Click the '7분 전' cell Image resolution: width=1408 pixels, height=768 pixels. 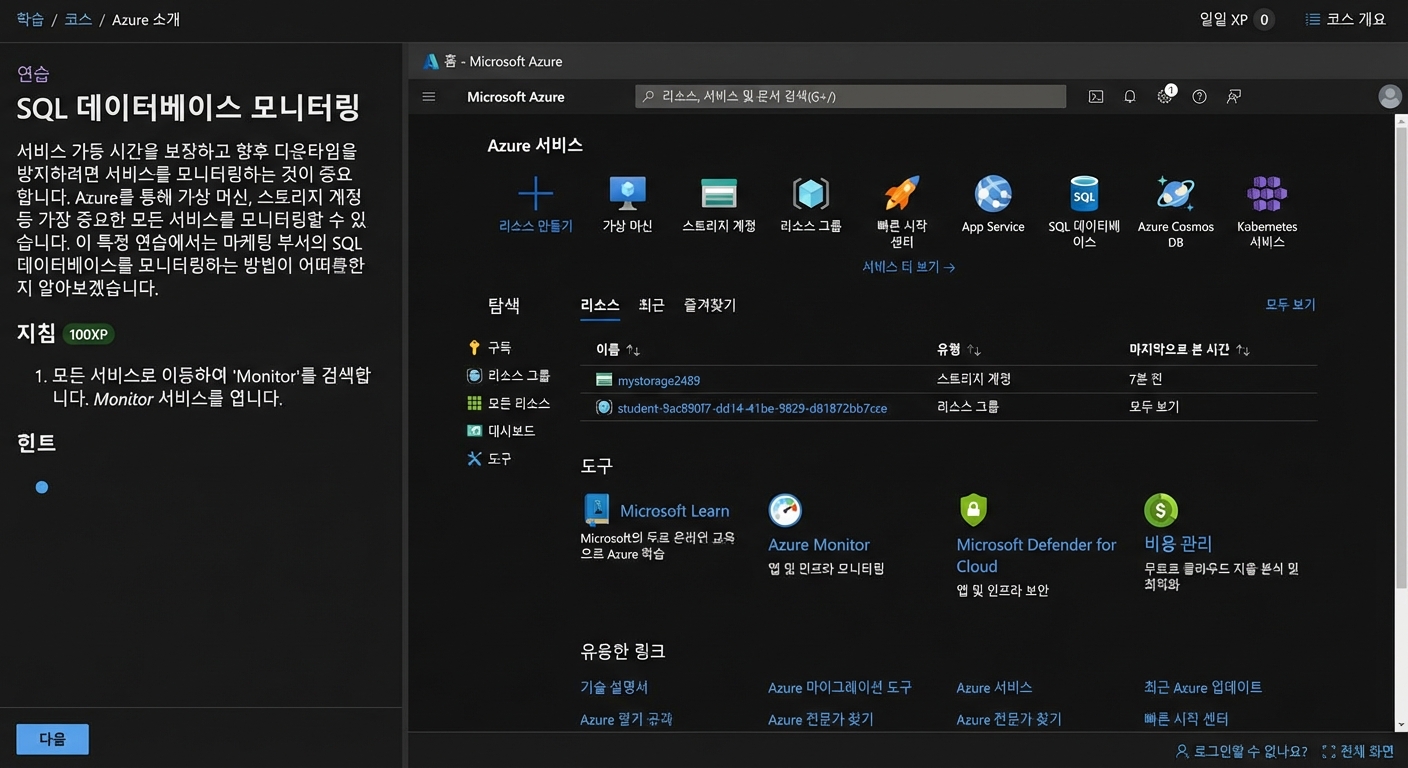[1145, 380]
